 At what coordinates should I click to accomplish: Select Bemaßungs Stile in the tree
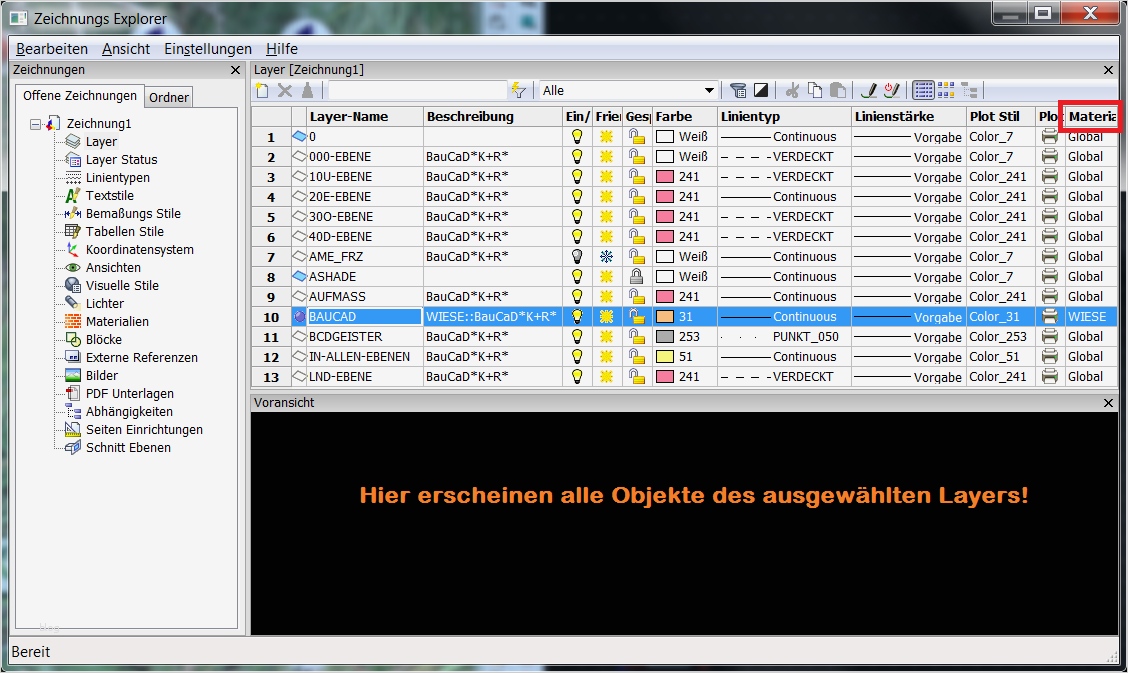point(133,214)
